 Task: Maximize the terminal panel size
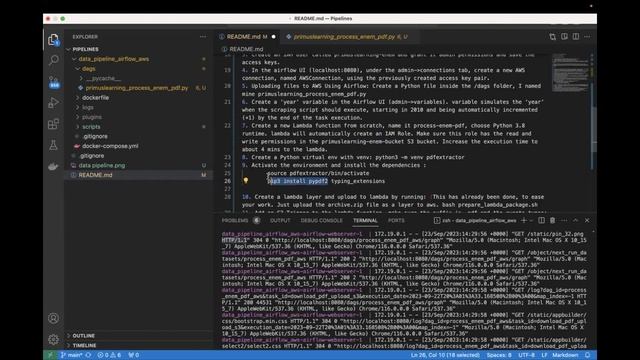[576, 220]
